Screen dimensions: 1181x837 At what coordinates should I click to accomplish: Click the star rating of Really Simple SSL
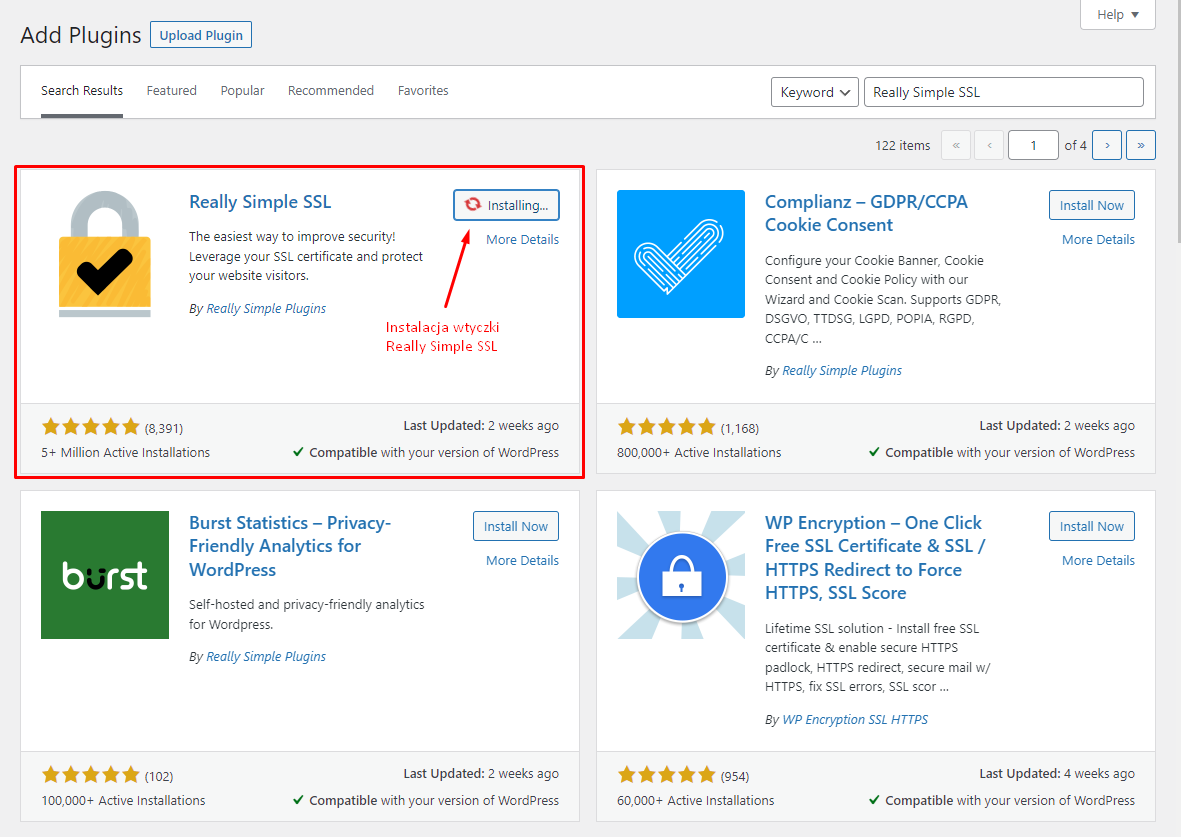tap(90, 427)
